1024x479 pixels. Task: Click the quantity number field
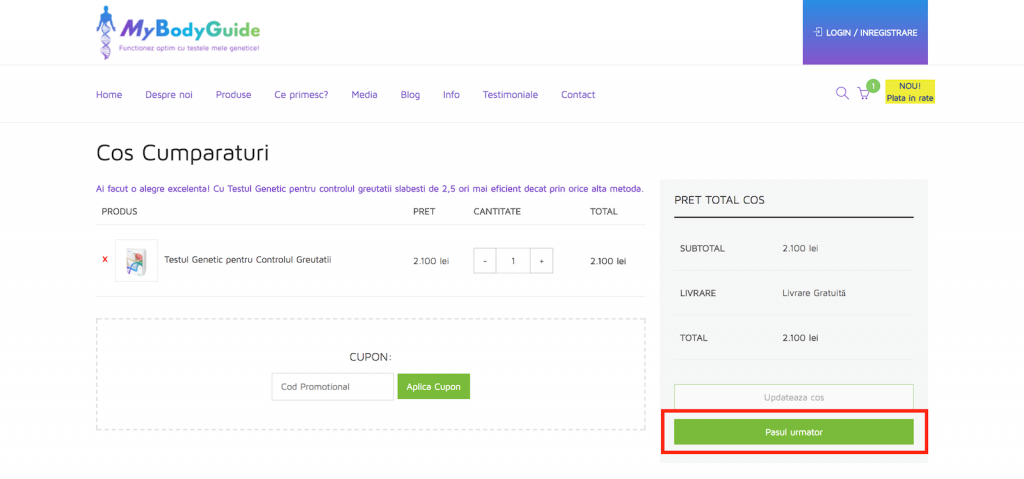513,261
